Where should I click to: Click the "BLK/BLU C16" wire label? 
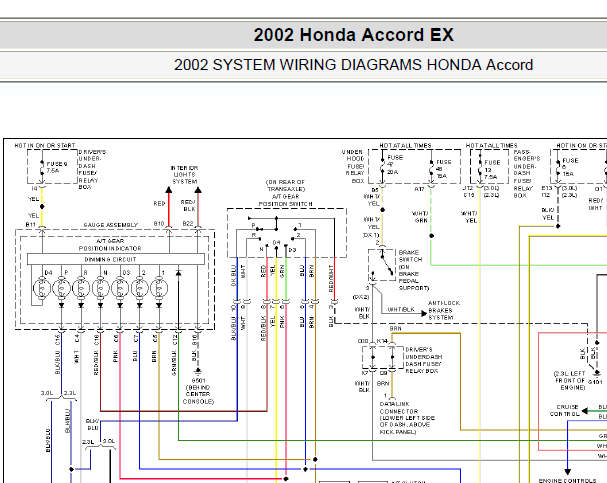pyautogui.click(x=58, y=355)
